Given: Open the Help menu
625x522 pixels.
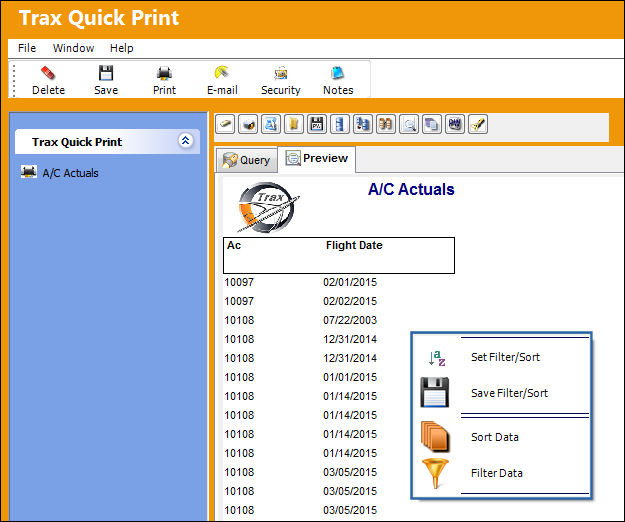Looking at the screenshot, I should tap(122, 48).
